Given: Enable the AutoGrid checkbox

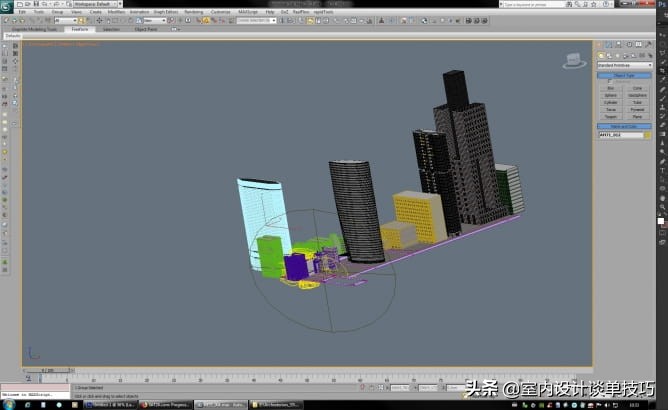Looking at the screenshot, I should [x=609, y=81].
